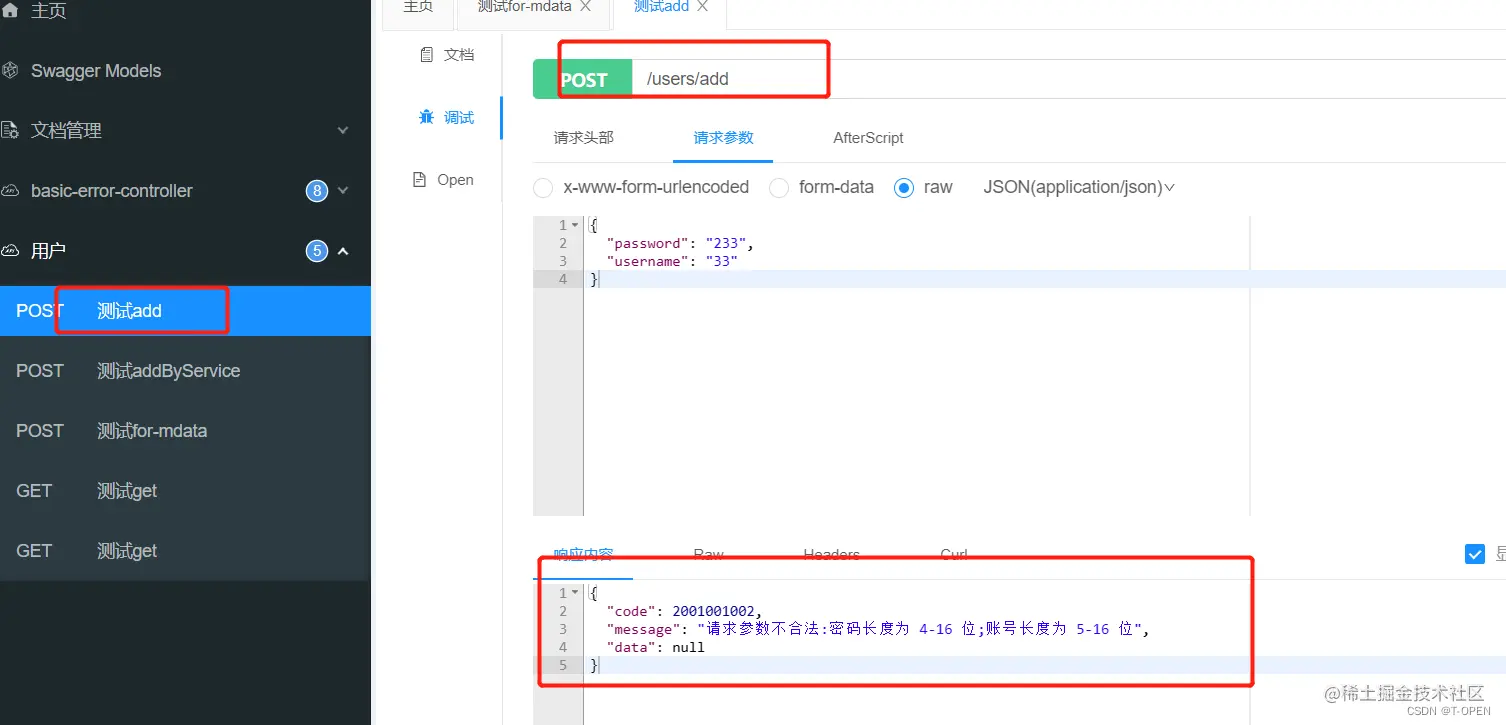Image resolution: width=1506 pixels, height=725 pixels.
Task: Select the 文档 document view icon
Action: pos(428,54)
